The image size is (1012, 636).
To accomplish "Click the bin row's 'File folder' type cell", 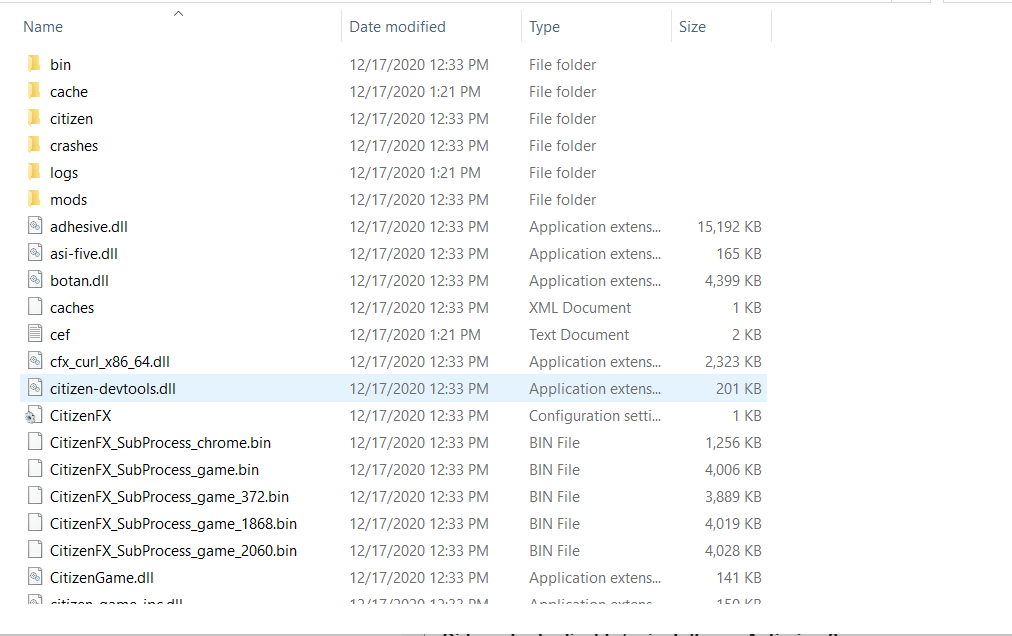I will pos(562,65).
